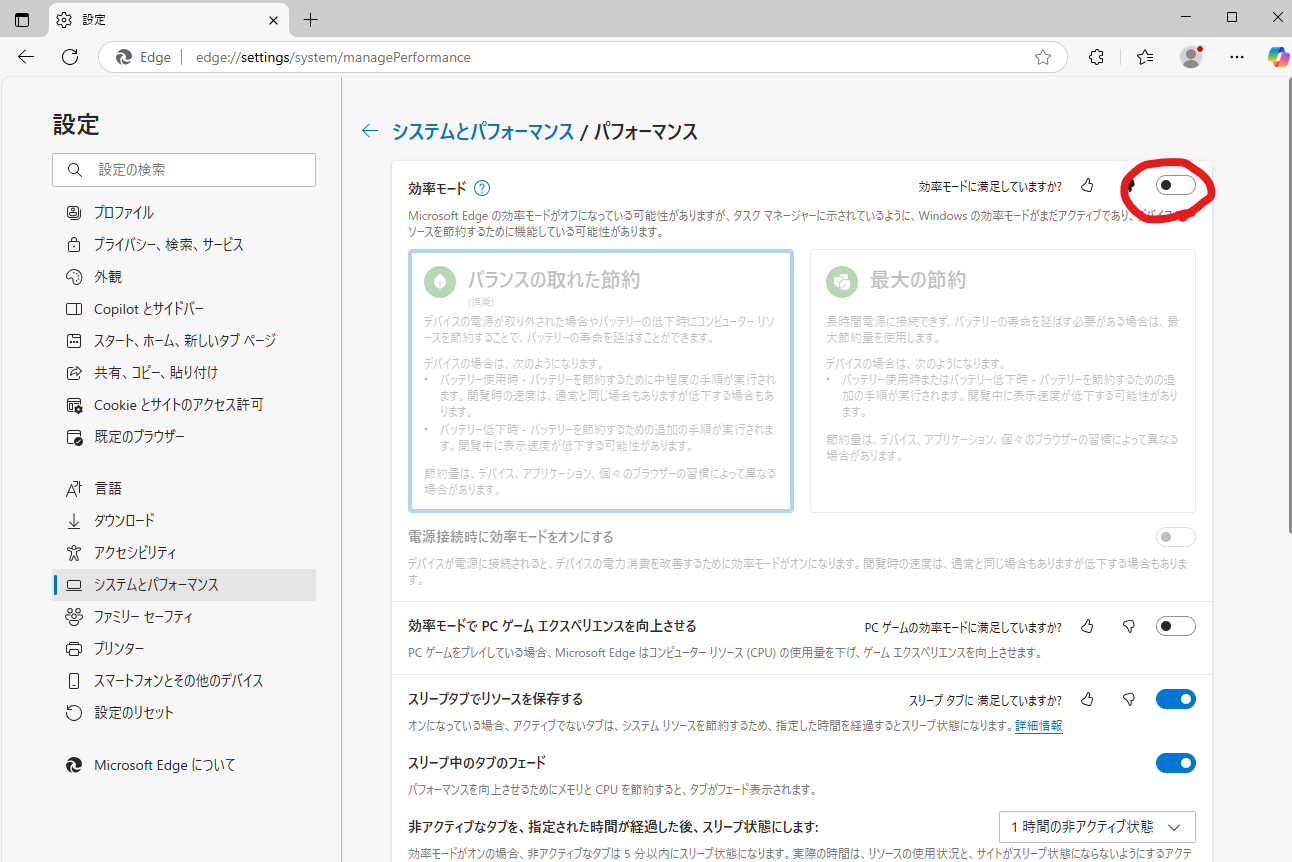Screen dimensions: 1292x862
Task: Toggle the 効率モード switch
Action: click(1176, 185)
